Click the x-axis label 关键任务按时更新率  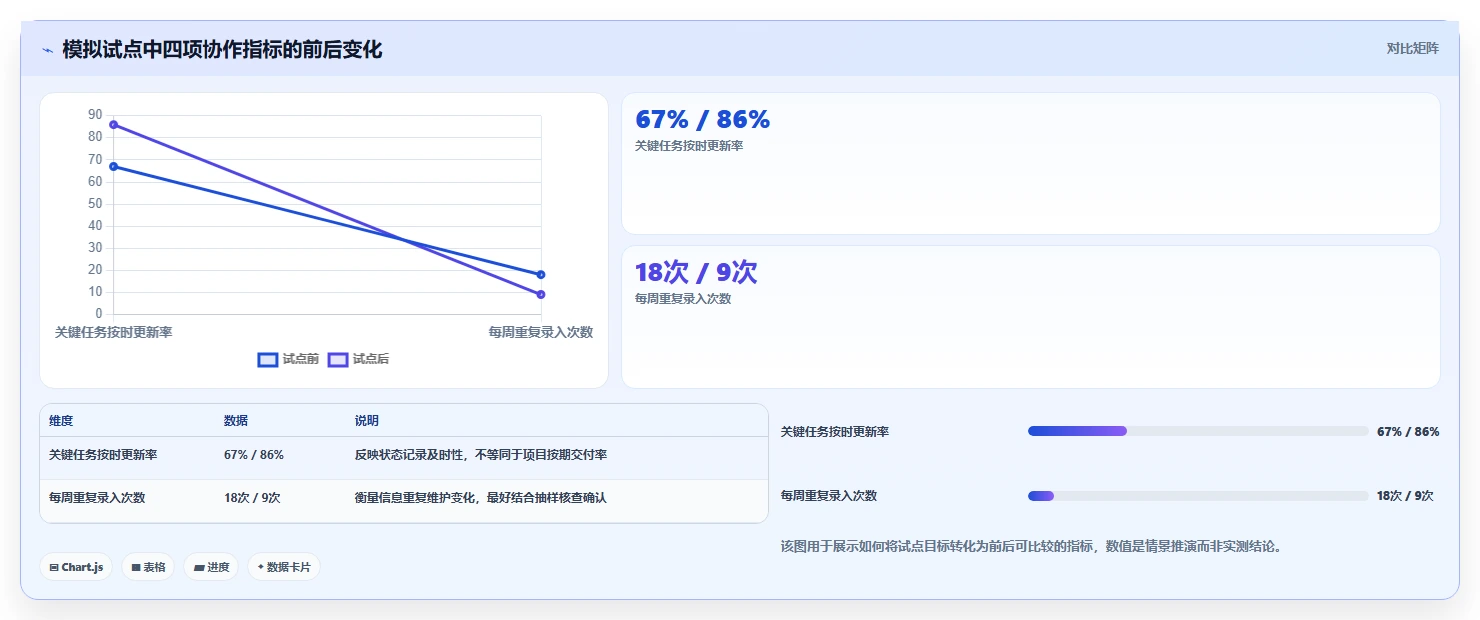pos(114,332)
